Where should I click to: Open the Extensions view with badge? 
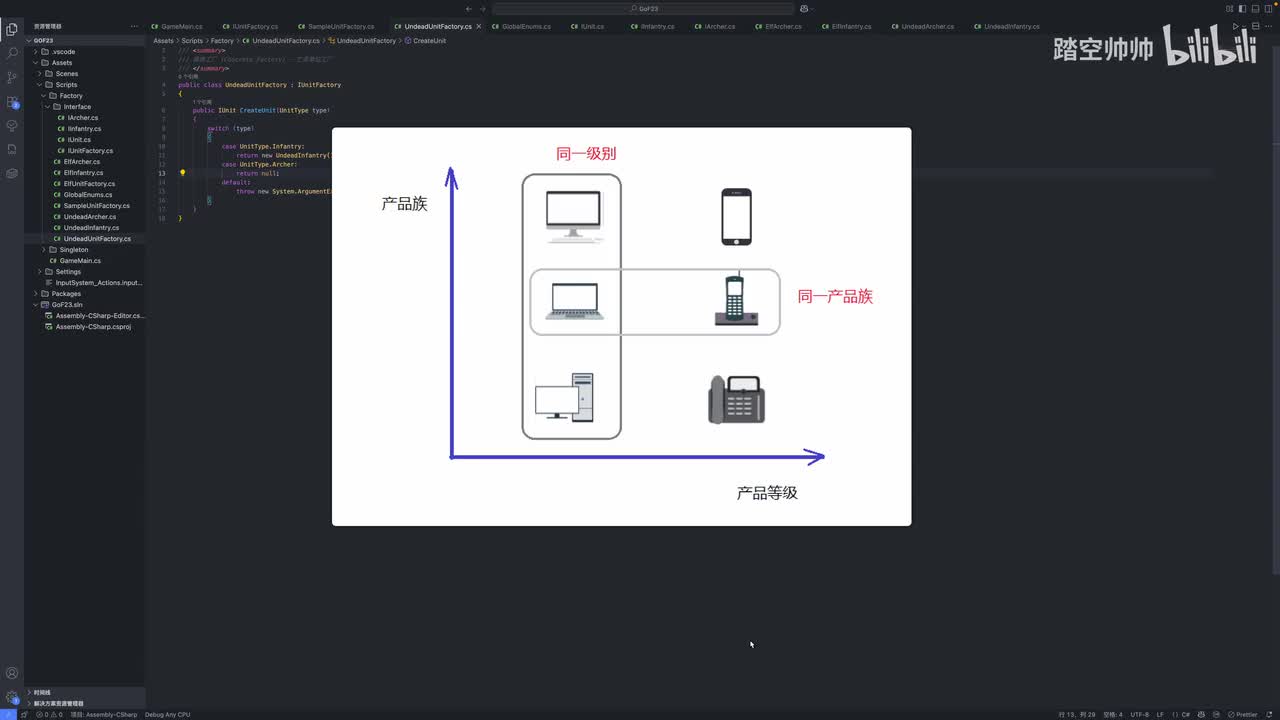coord(12,101)
